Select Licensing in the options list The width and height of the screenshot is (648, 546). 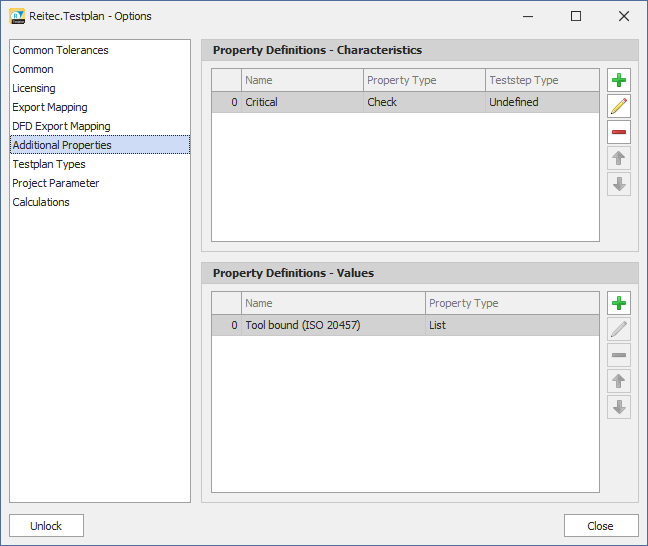pyautogui.click(x=34, y=88)
